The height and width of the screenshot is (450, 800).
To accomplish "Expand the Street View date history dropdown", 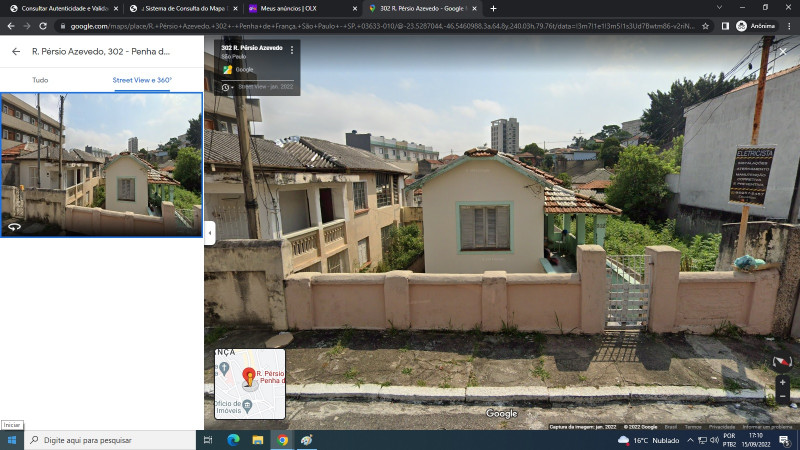I will coord(228,87).
